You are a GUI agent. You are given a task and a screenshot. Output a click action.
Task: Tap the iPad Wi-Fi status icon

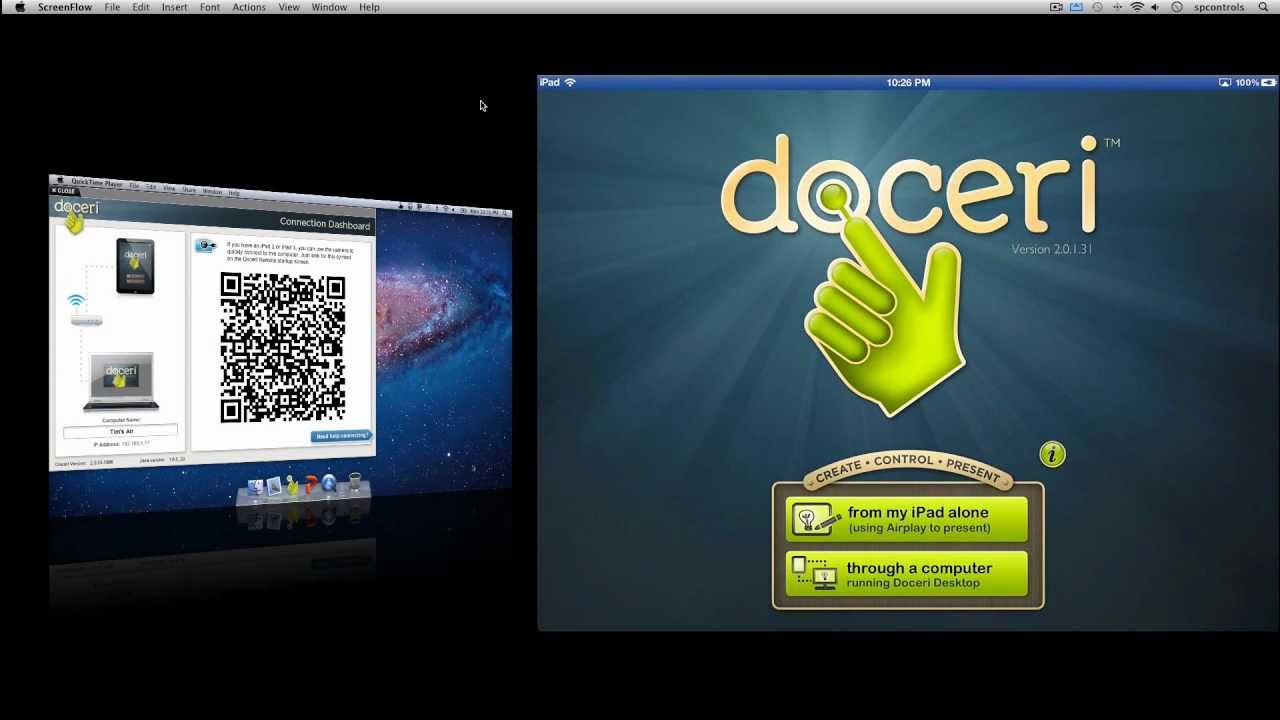tap(570, 82)
